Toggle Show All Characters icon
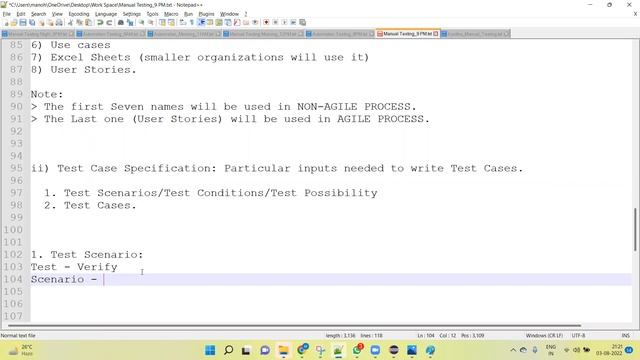Screen dimensions: 640x360 pos(192,22)
